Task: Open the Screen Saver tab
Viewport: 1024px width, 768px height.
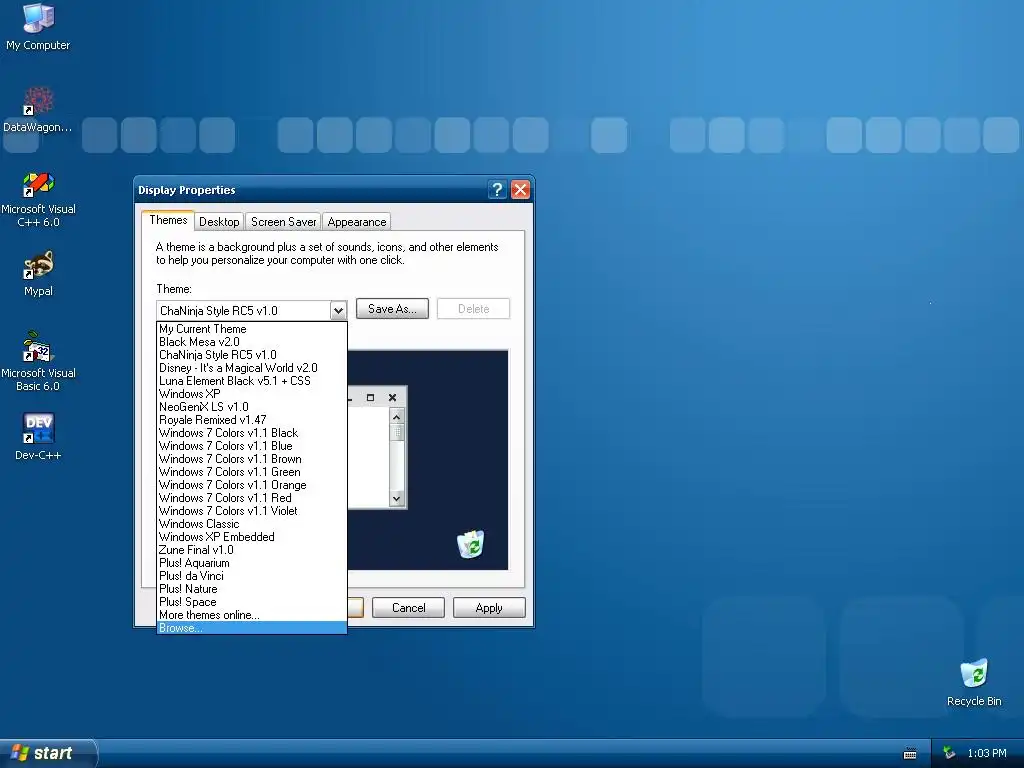Action: tap(283, 222)
